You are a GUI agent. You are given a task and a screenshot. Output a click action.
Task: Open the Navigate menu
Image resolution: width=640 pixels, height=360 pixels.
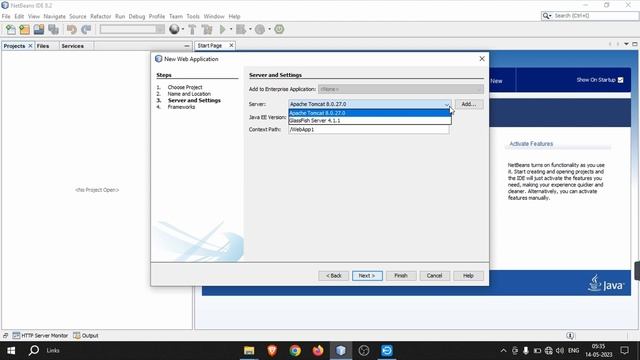tap(54, 16)
